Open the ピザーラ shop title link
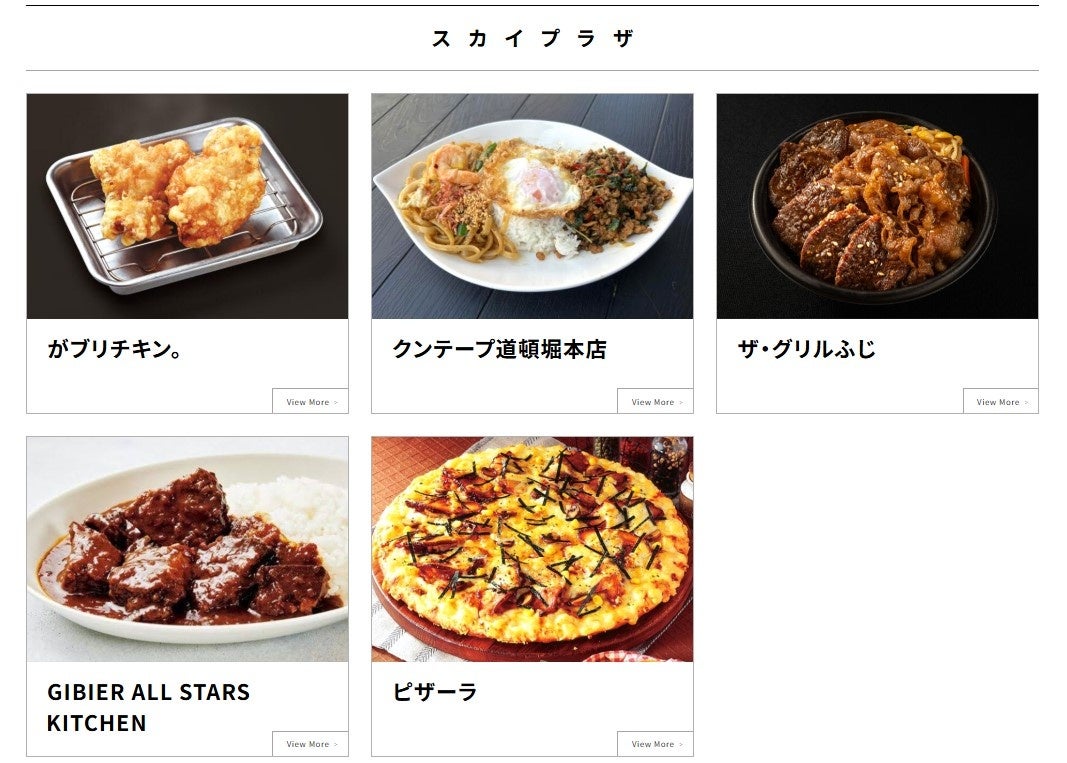This screenshot has height=763, width=1067. click(x=435, y=692)
